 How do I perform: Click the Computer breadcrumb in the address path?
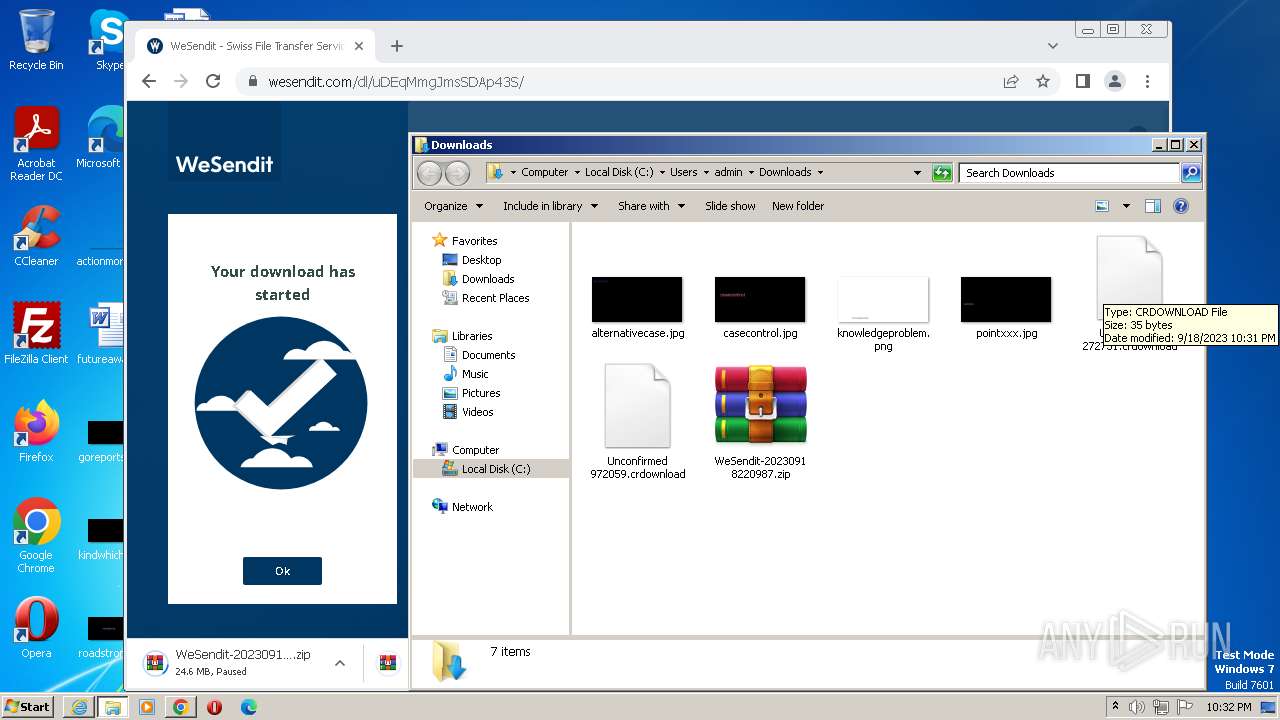pos(544,172)
